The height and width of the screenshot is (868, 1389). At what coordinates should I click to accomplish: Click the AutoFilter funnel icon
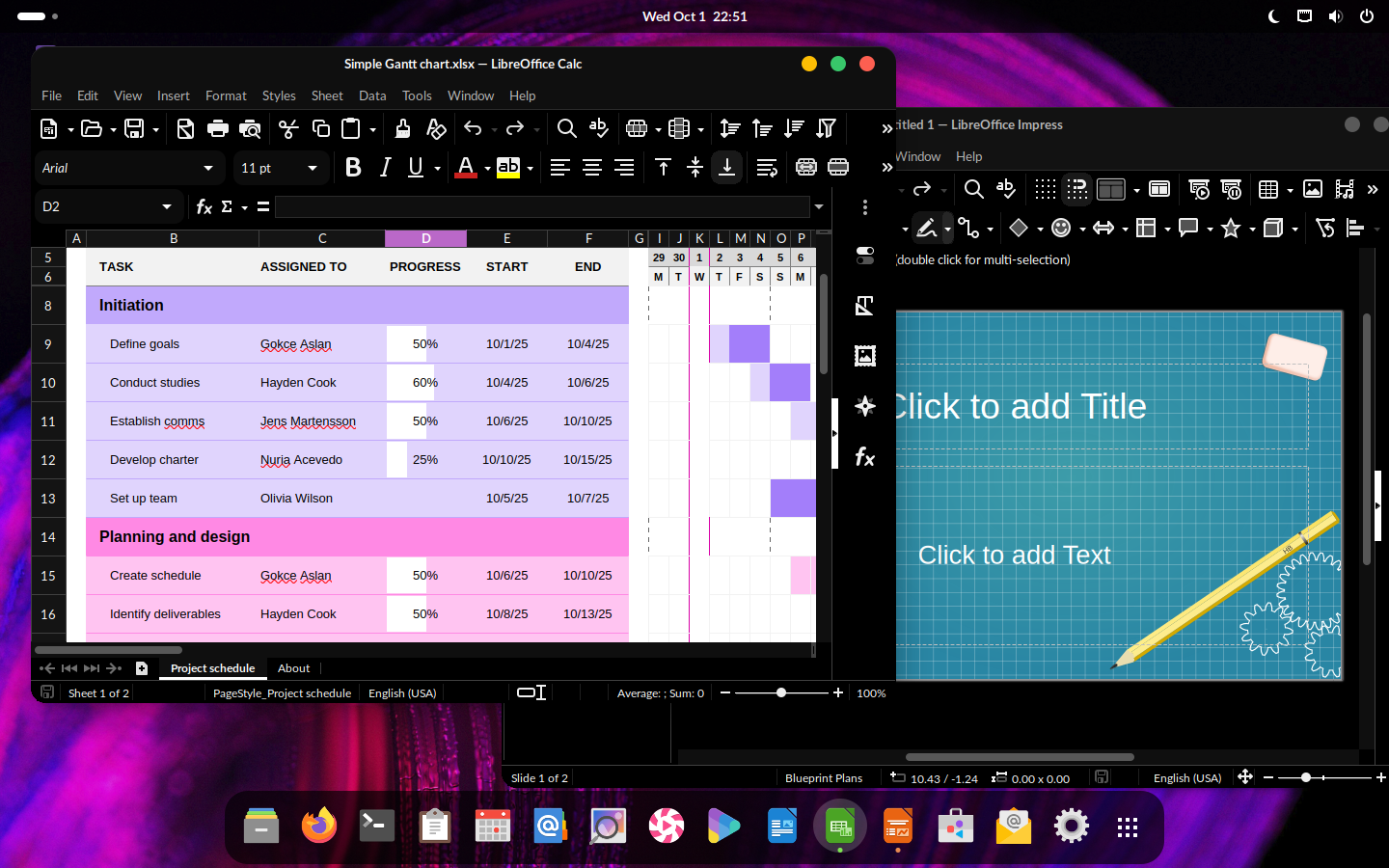point(826,128)
